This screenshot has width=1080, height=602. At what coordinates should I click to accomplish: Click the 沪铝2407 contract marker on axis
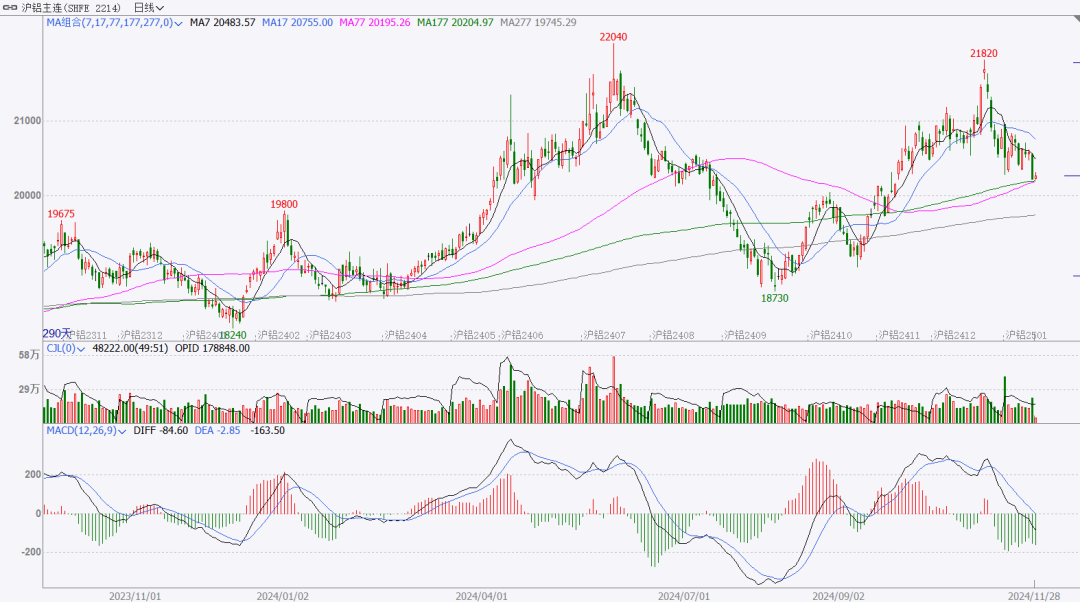[604, 336]
